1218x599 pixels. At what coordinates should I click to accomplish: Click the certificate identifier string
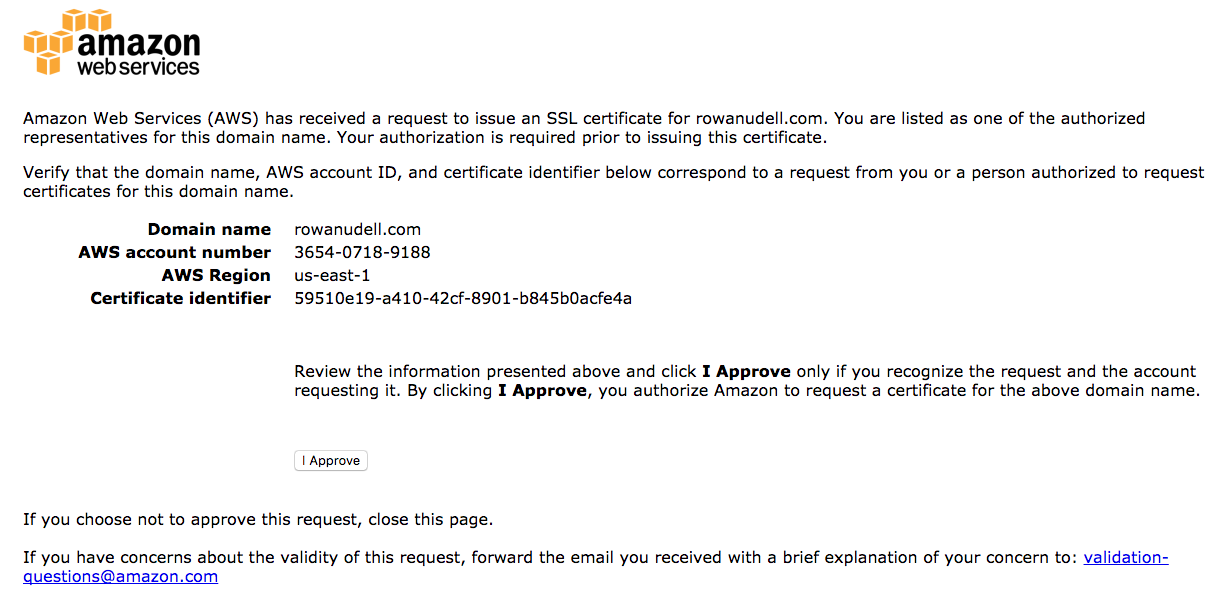point(463,299)
